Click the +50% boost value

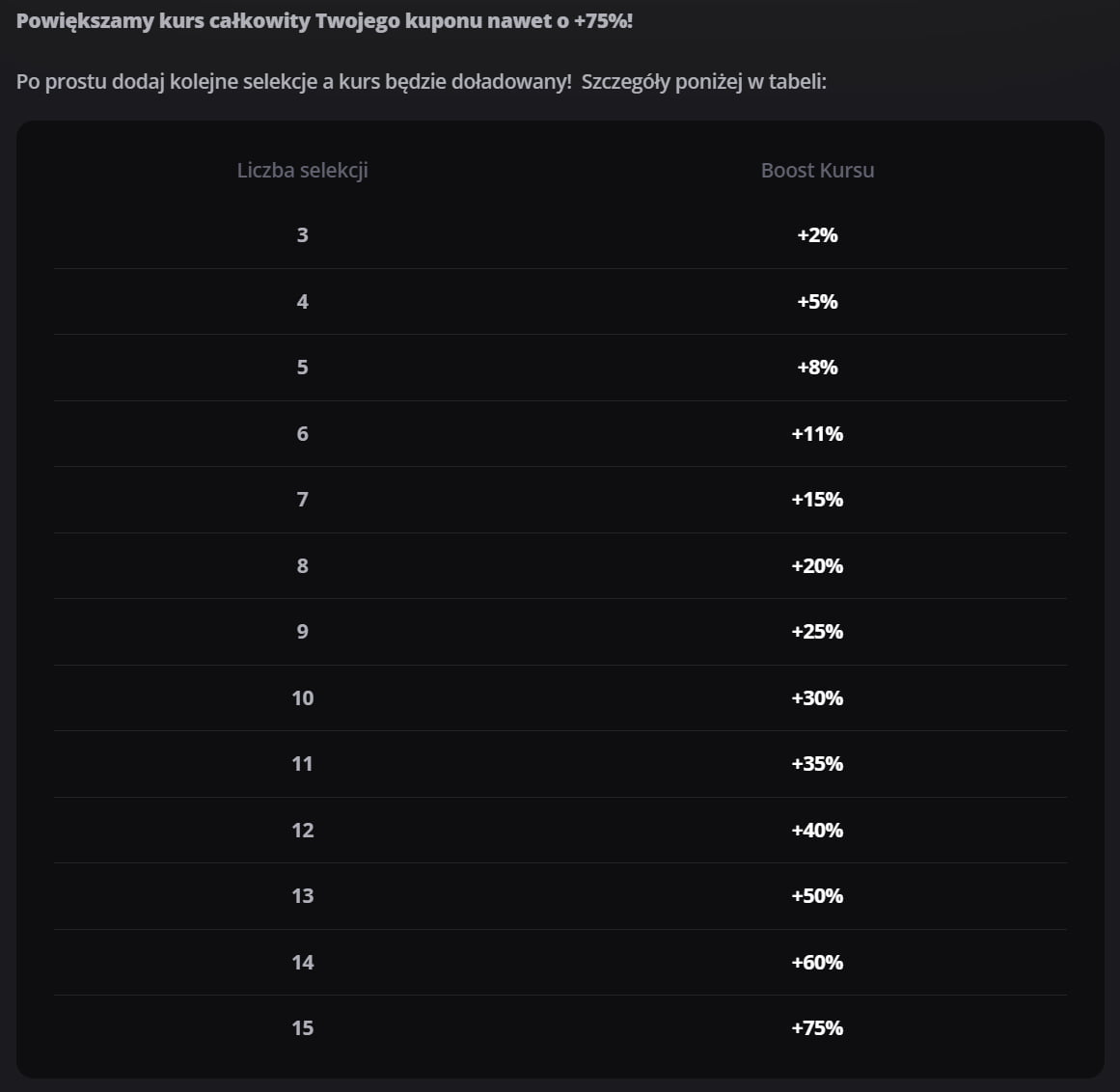coord(817,896)
